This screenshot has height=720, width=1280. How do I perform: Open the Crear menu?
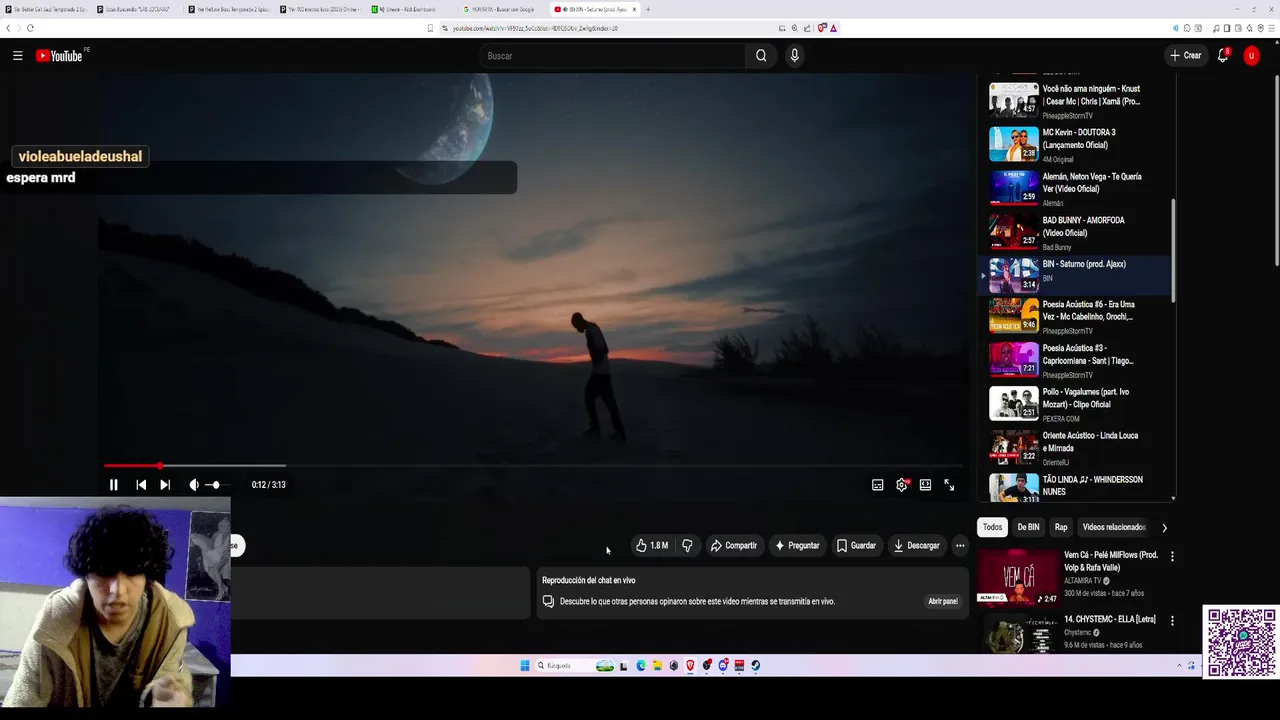(1186, 56)
